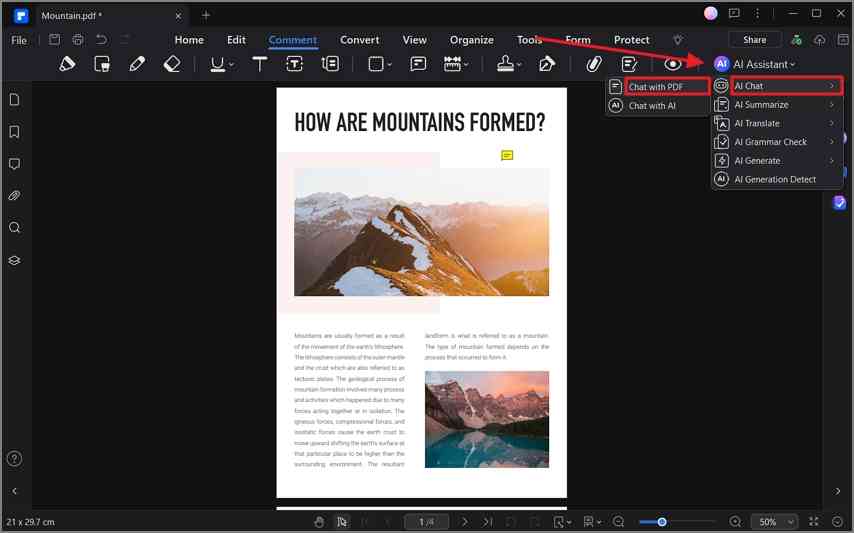Click the Underline markup tool
854x533 pixels.
pos(217,64)
